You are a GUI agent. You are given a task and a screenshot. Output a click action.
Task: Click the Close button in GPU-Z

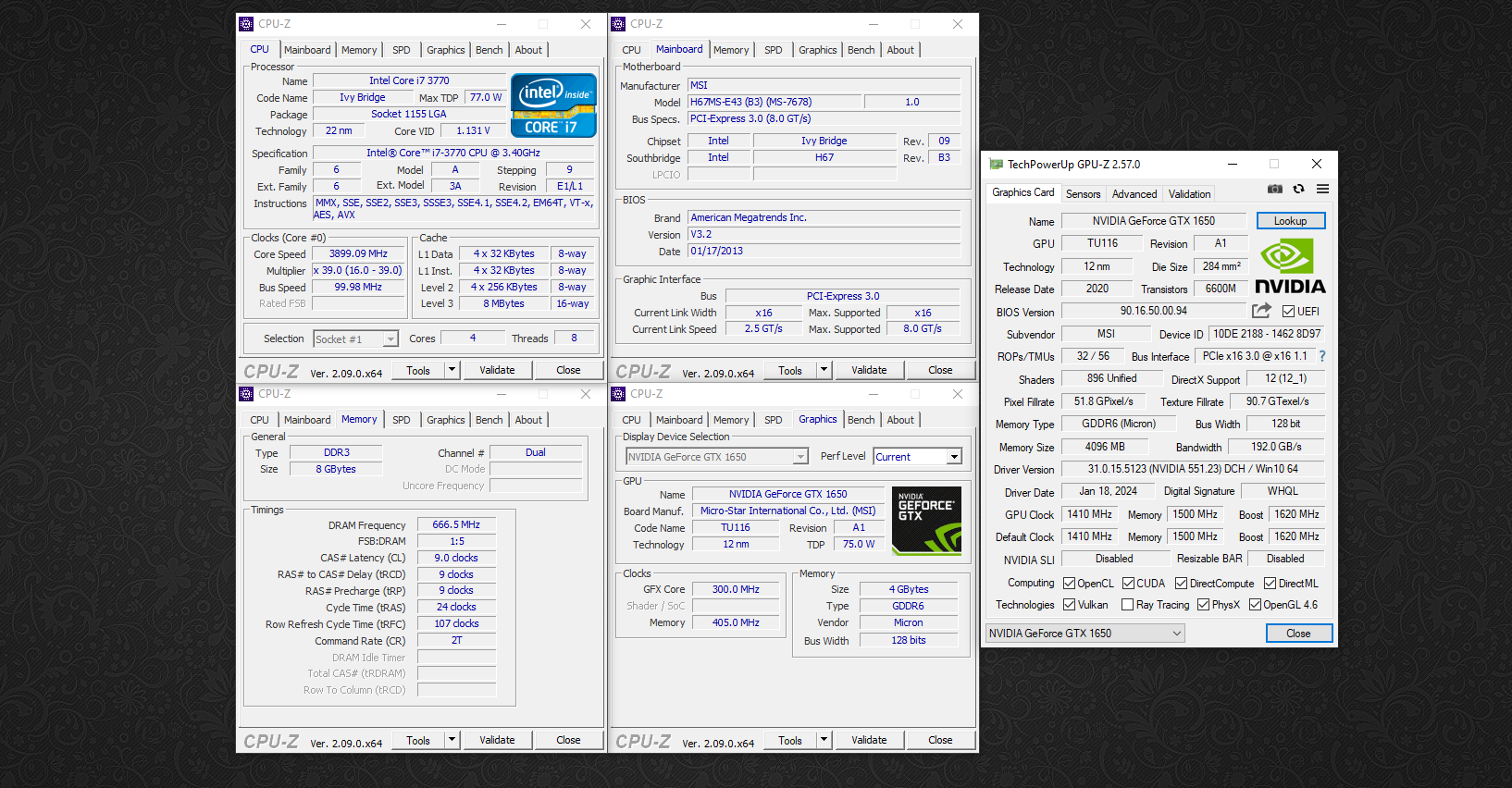point(1298,634)
